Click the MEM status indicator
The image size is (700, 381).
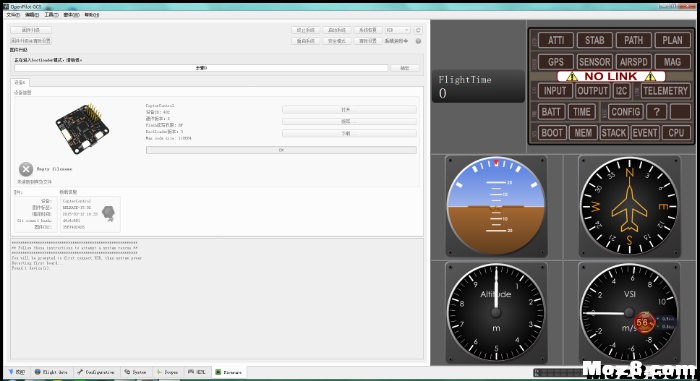tap(583, 133)
